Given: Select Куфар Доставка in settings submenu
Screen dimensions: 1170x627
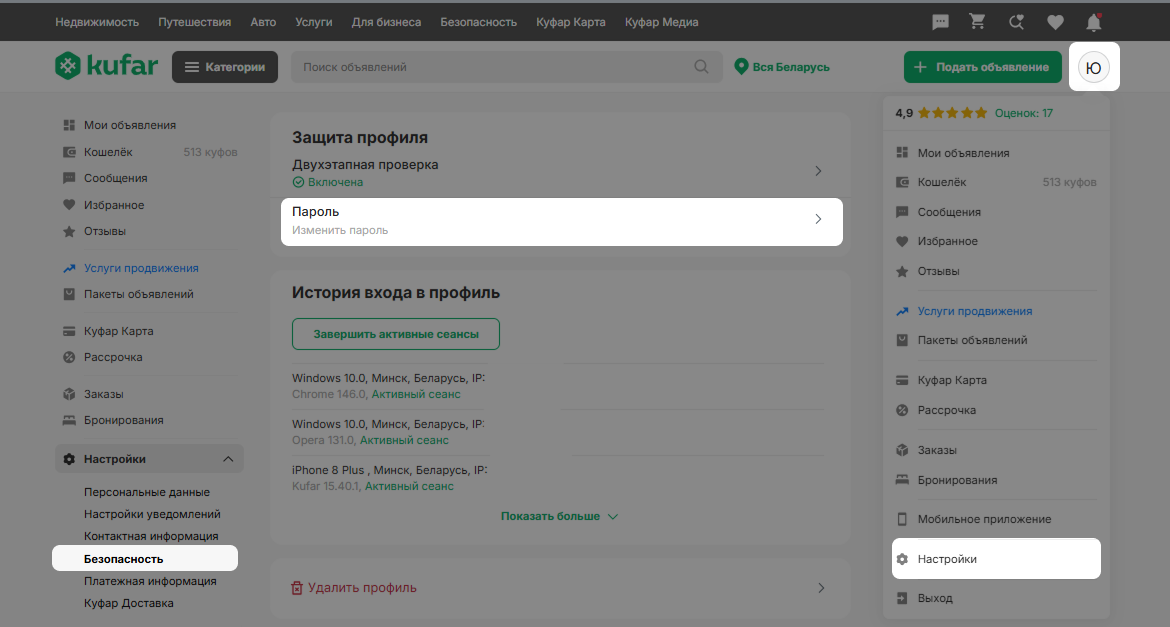Looking at the screenshot, I should point(128,603).
